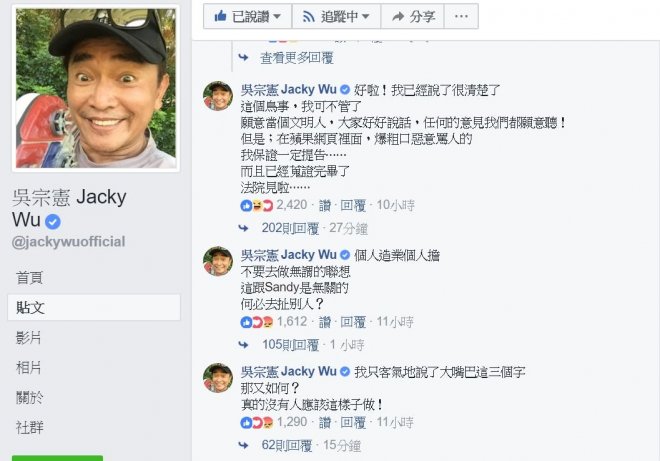Expand the 105則回覆 reply thread

tap(290, 345)
